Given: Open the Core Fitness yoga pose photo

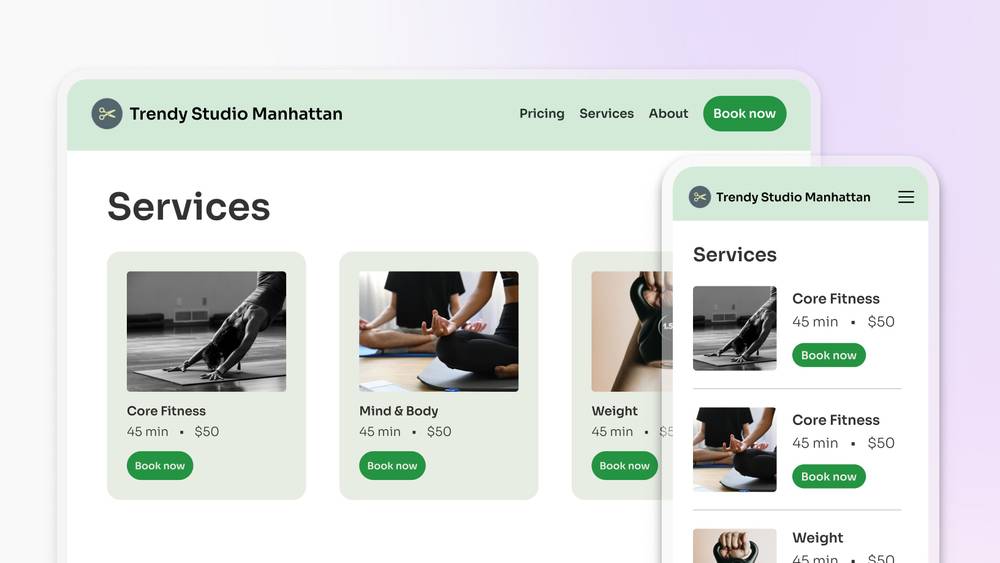Looking at the screenshot, I should click(x=206, y=332).
